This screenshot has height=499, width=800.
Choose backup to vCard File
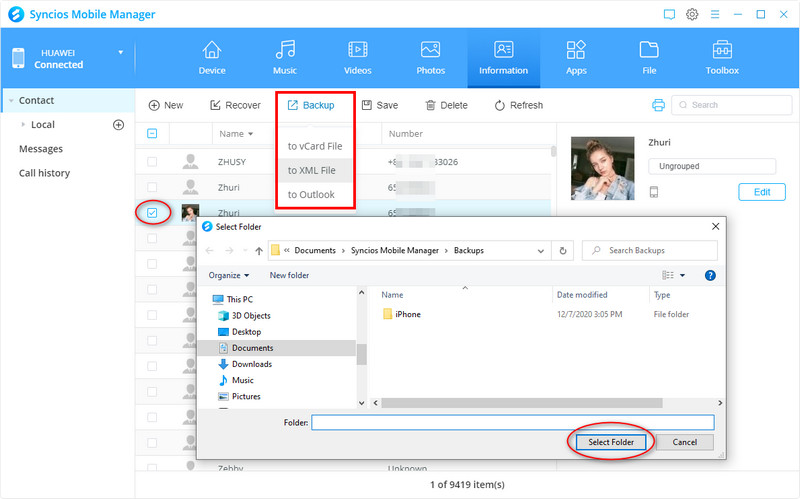315,146
